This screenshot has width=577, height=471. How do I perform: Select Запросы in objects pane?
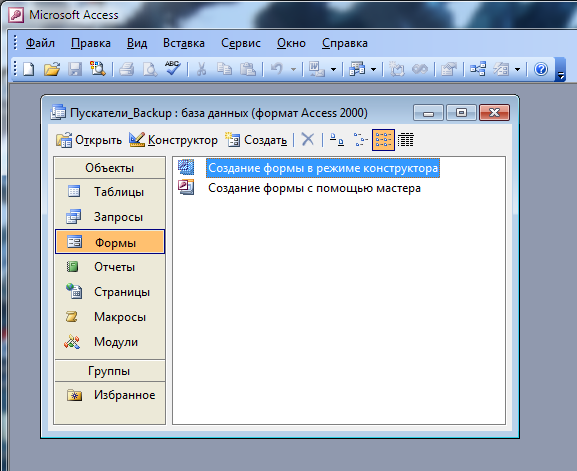coord(110,217)
